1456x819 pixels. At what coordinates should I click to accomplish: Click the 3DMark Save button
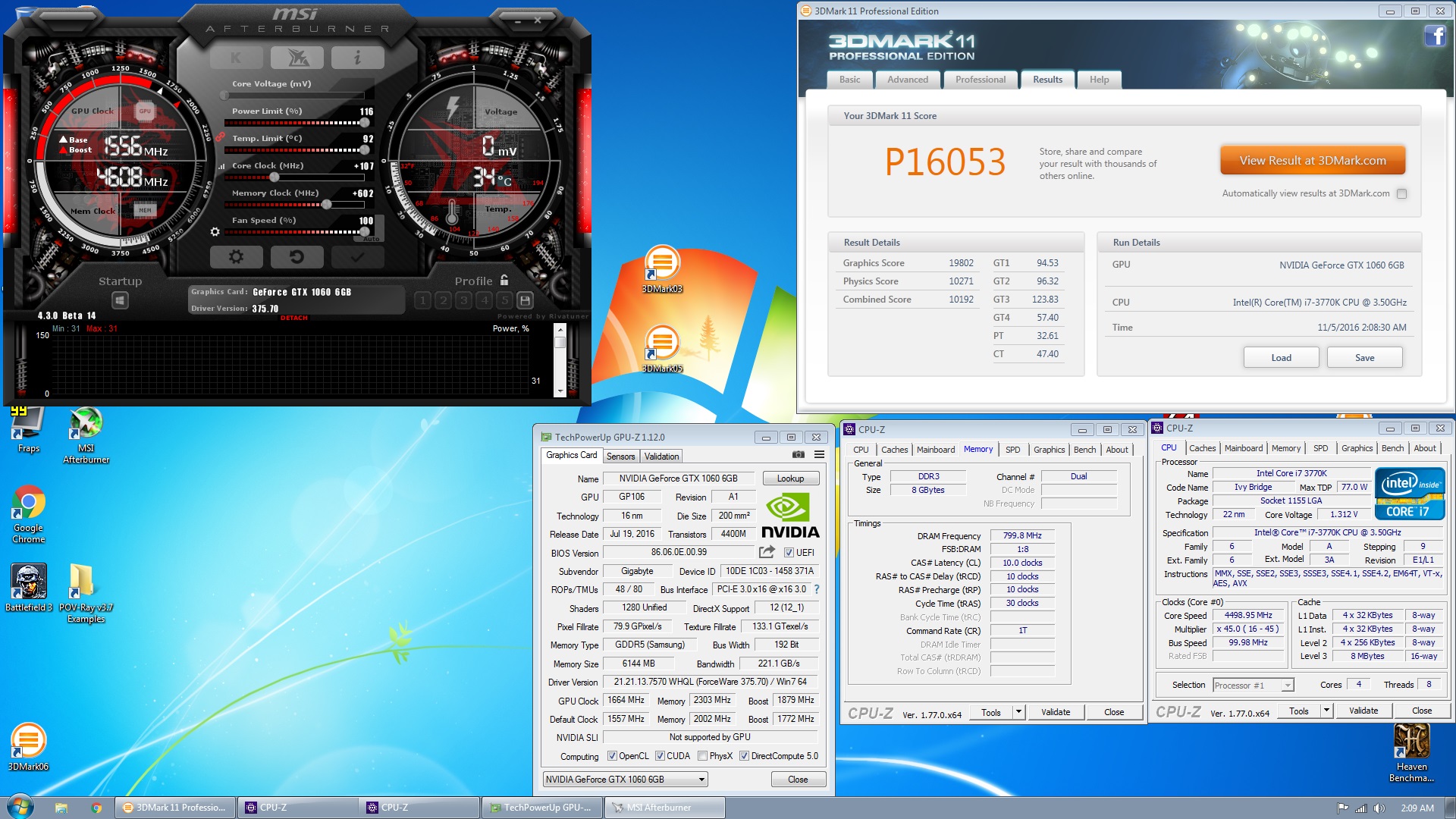tap(1364, 358)
